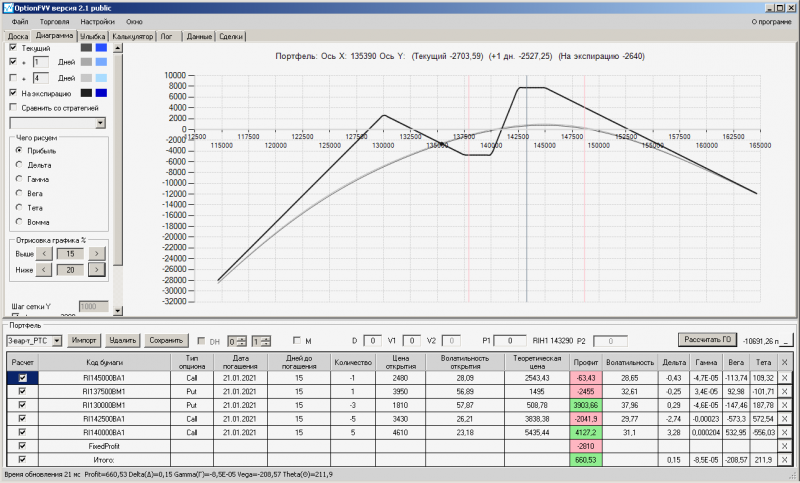The width and height of the screenshot is (800, 483).
Task: Toggle the '+1 Дней' line checkbox
Action: [x=13, y=61]
